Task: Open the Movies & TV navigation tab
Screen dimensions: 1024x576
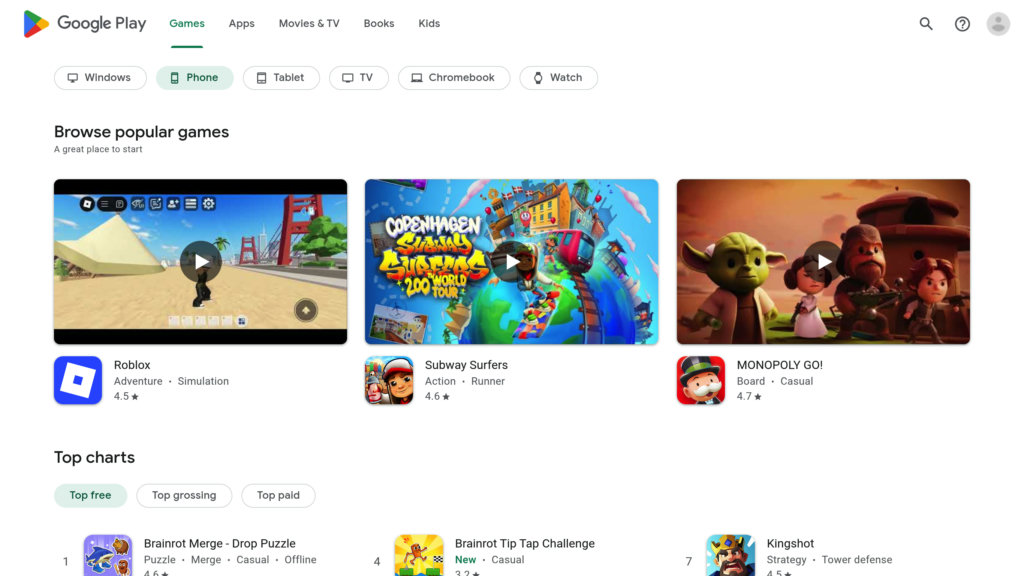Action: [309, 24]
